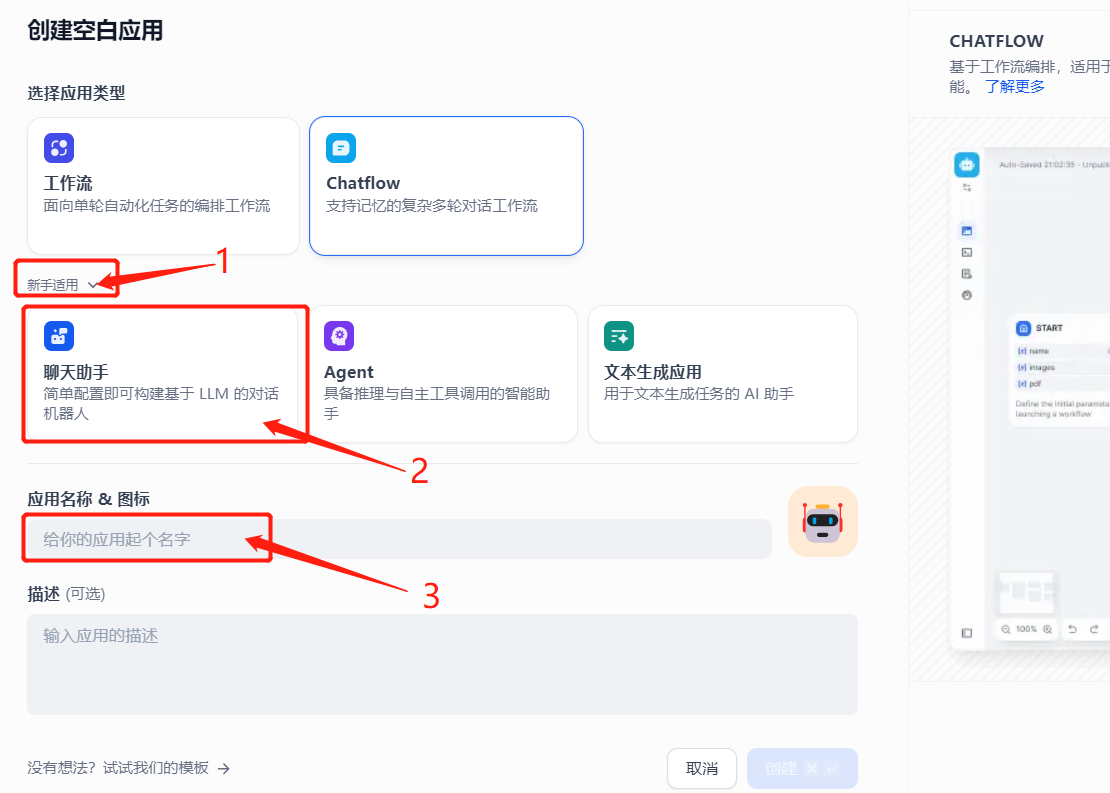Click the zoom out magnifier in preview
1110x793 pixels.
[x=1006, y=629]
